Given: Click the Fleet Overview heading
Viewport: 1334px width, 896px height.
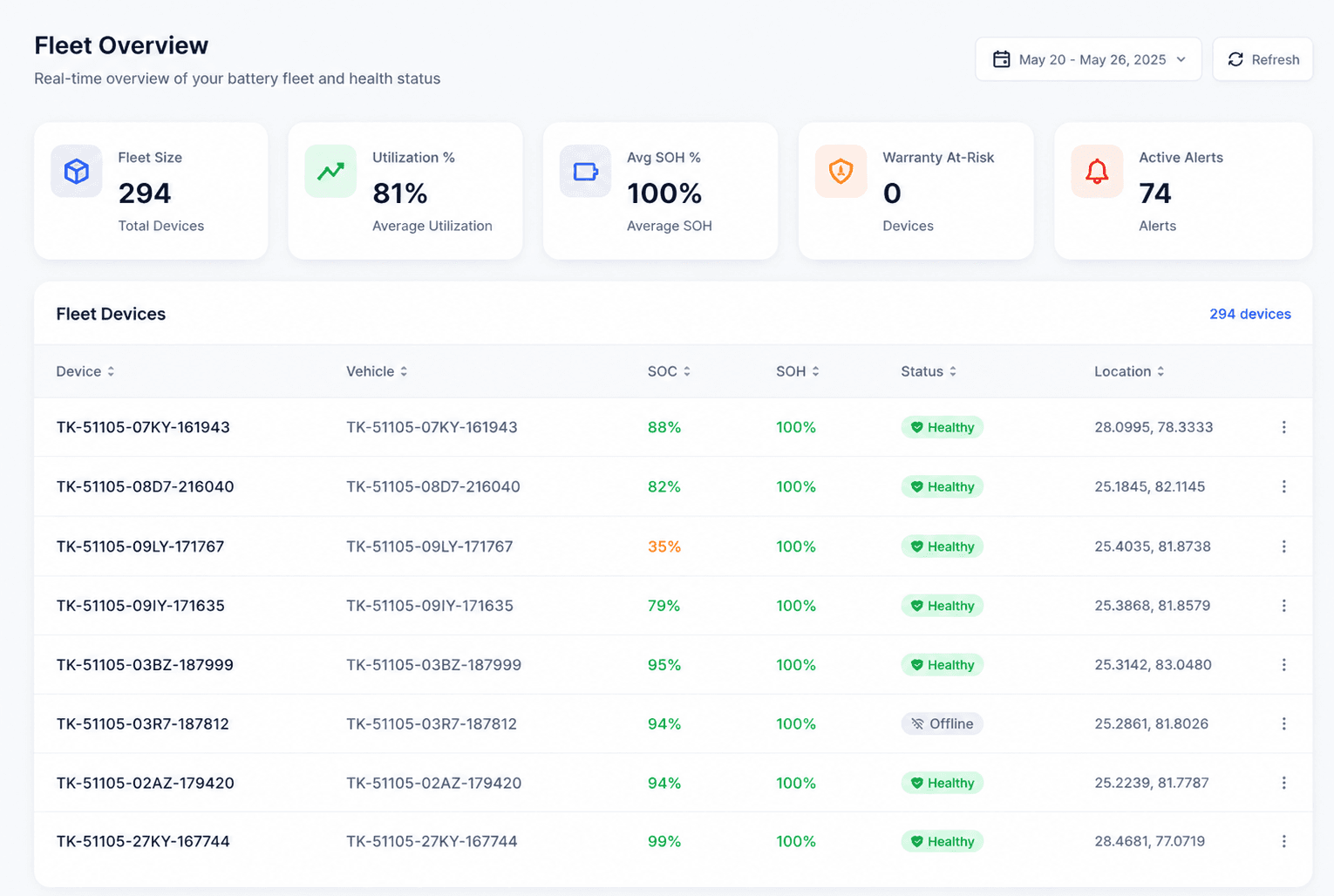Looking at the screenshot, I should tap(121, 45).
